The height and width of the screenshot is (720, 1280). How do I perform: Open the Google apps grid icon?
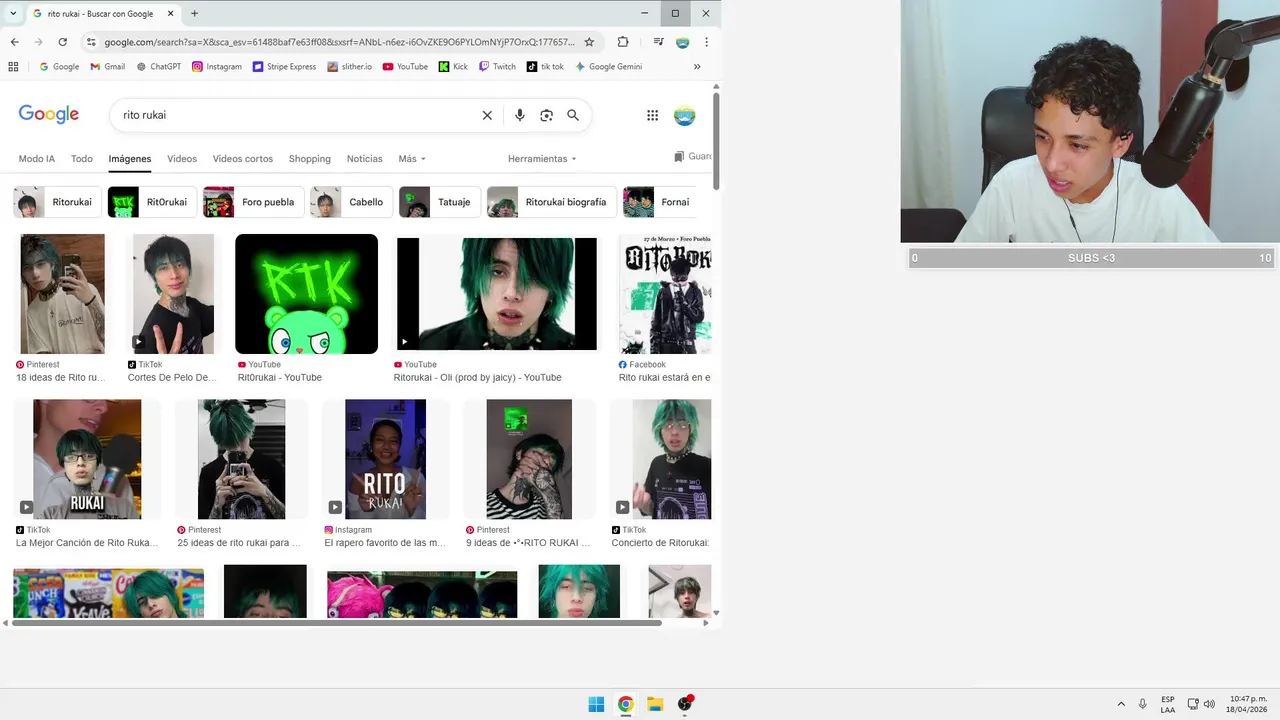point(652,115)
